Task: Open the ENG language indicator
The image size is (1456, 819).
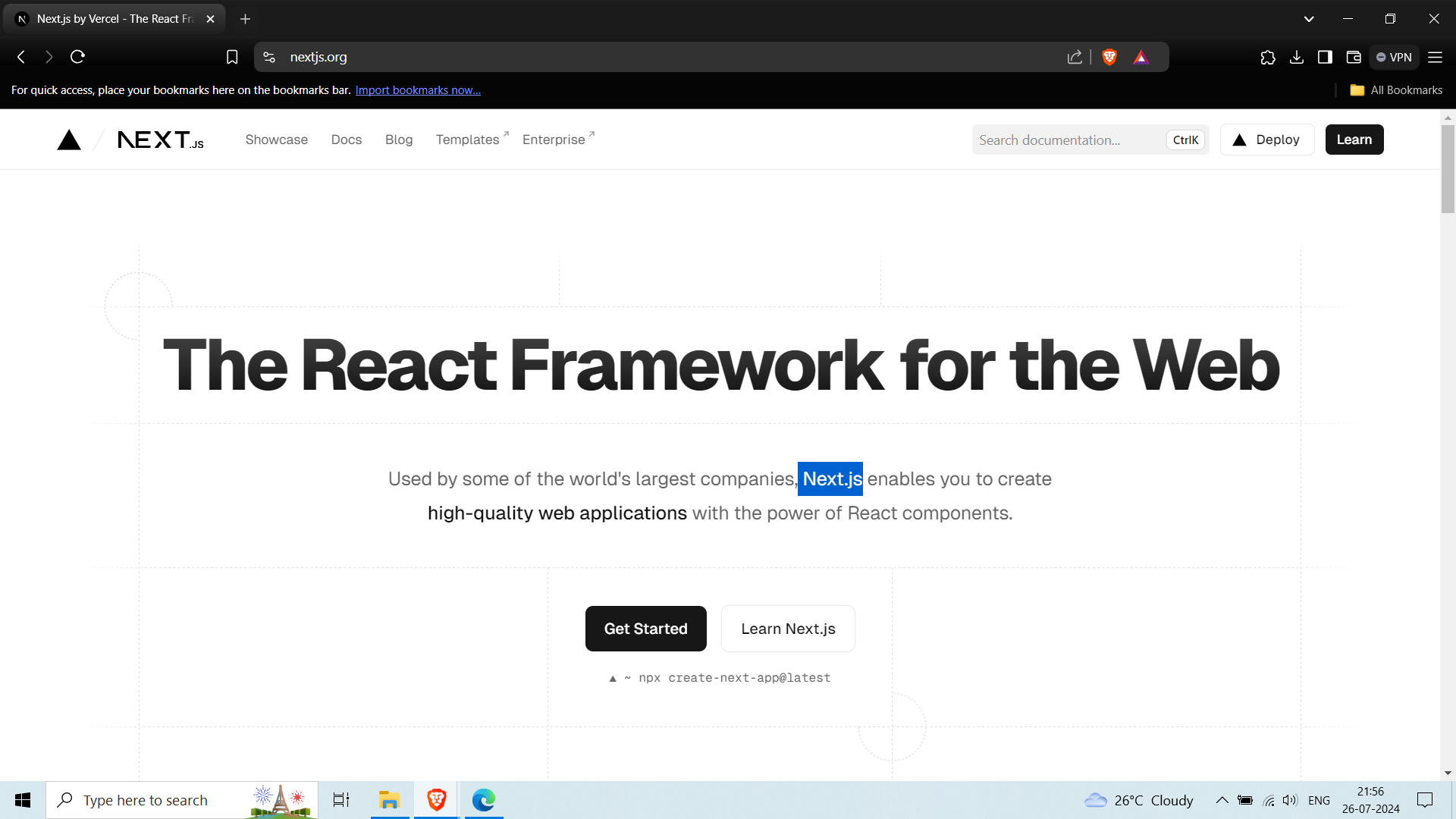Action: 1319,800
